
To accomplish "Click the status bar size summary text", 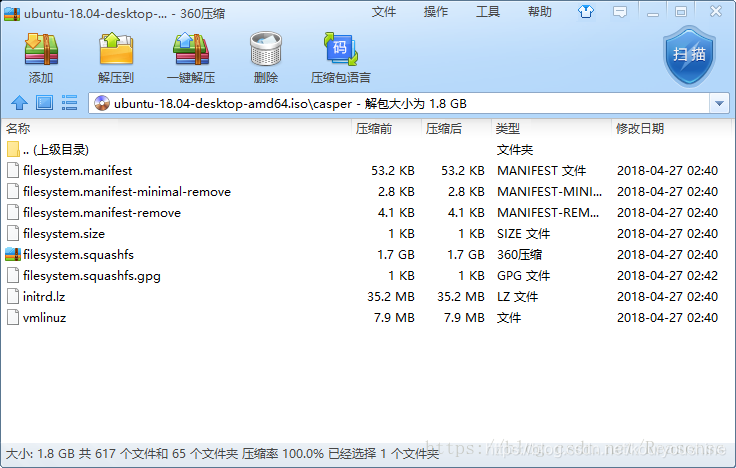I will tap(222, 453).
